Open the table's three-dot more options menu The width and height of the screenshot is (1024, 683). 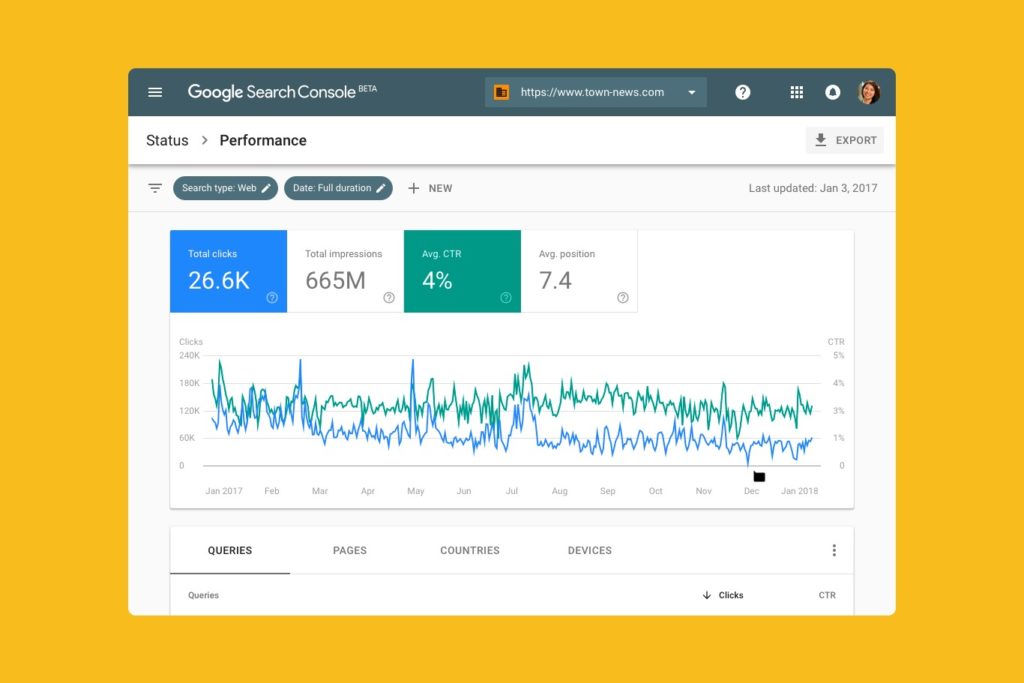[x=834, y=550]
